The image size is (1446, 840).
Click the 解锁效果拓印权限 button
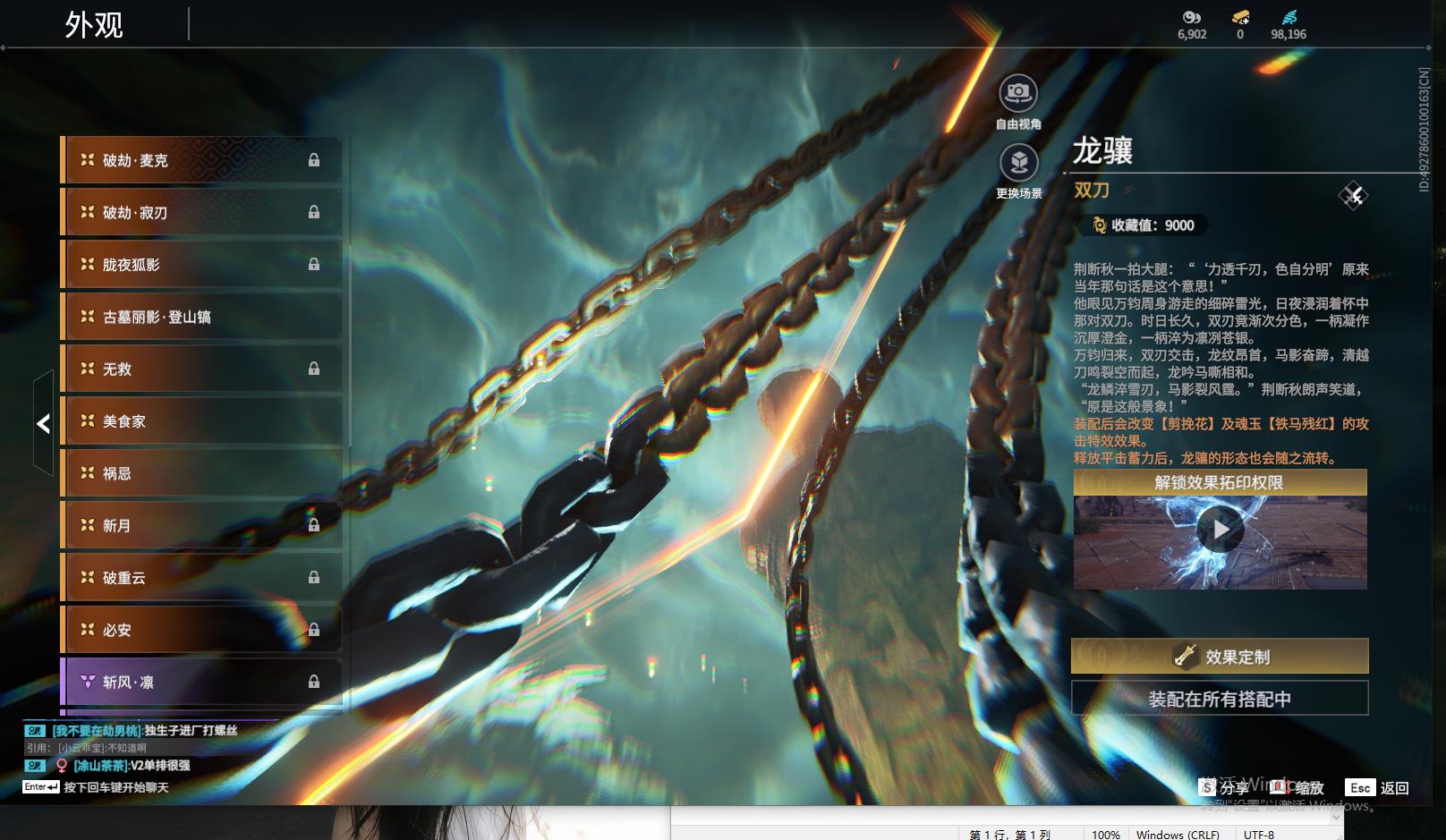point(1220,482)
